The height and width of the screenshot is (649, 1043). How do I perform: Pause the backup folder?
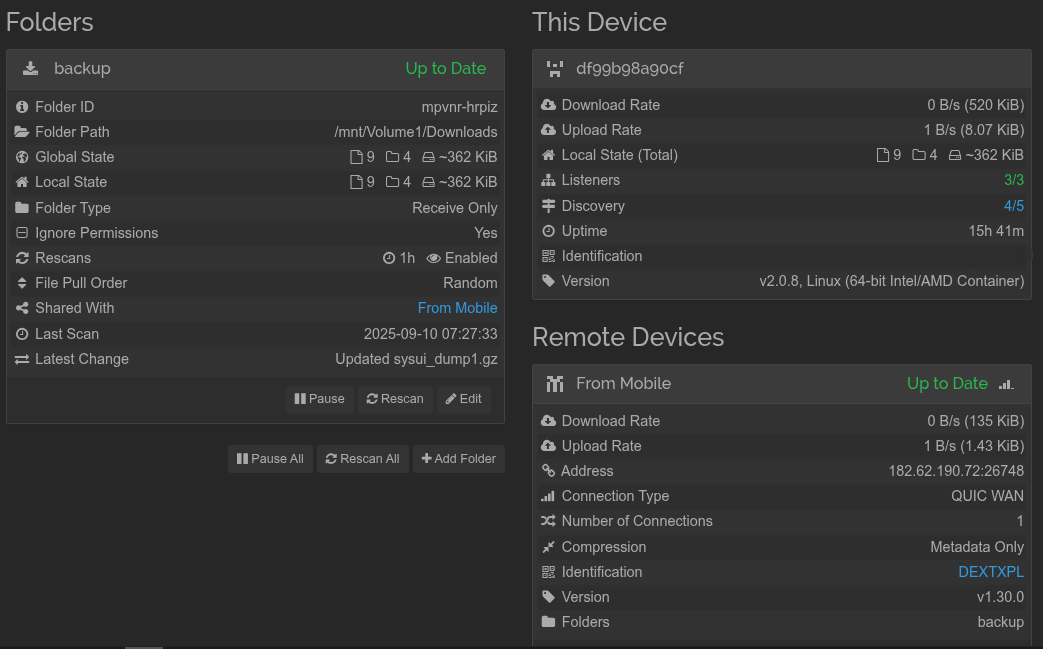(x=319, y=399)
